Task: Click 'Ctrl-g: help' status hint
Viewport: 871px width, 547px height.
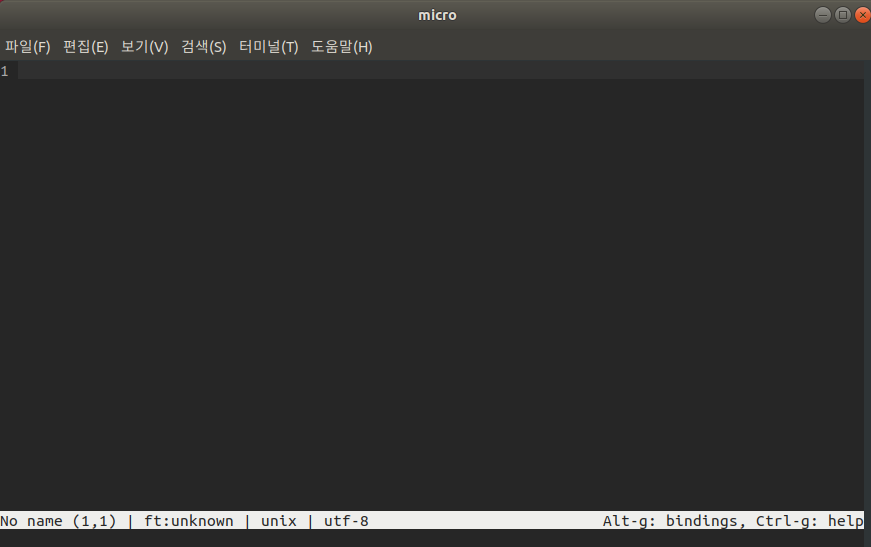Action: 809,521
